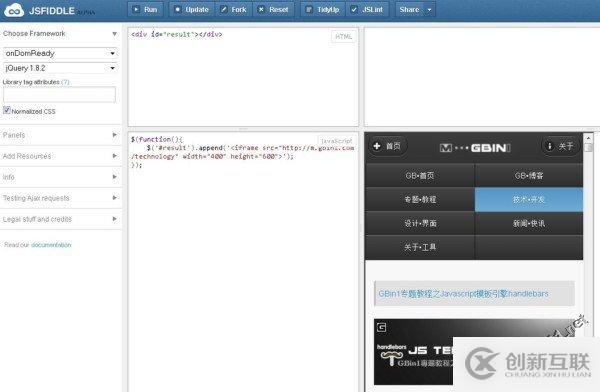
Task: Expand Testing Ajax requests section
Action: coord(60,198)
